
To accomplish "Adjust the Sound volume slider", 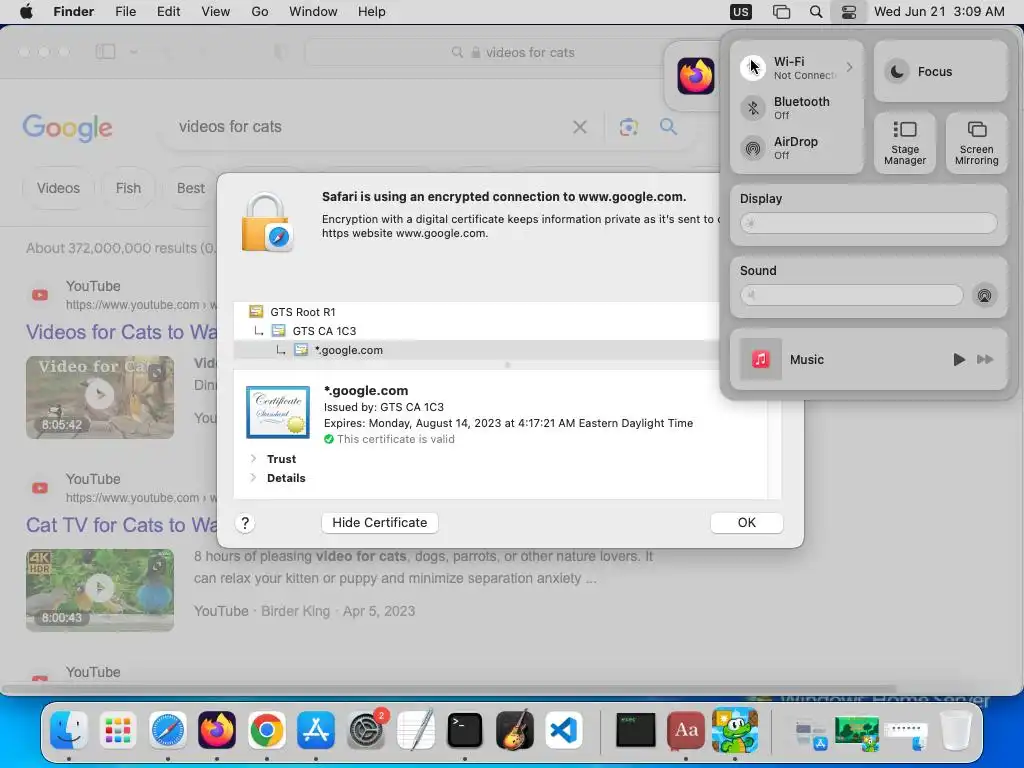I will 851,295.
